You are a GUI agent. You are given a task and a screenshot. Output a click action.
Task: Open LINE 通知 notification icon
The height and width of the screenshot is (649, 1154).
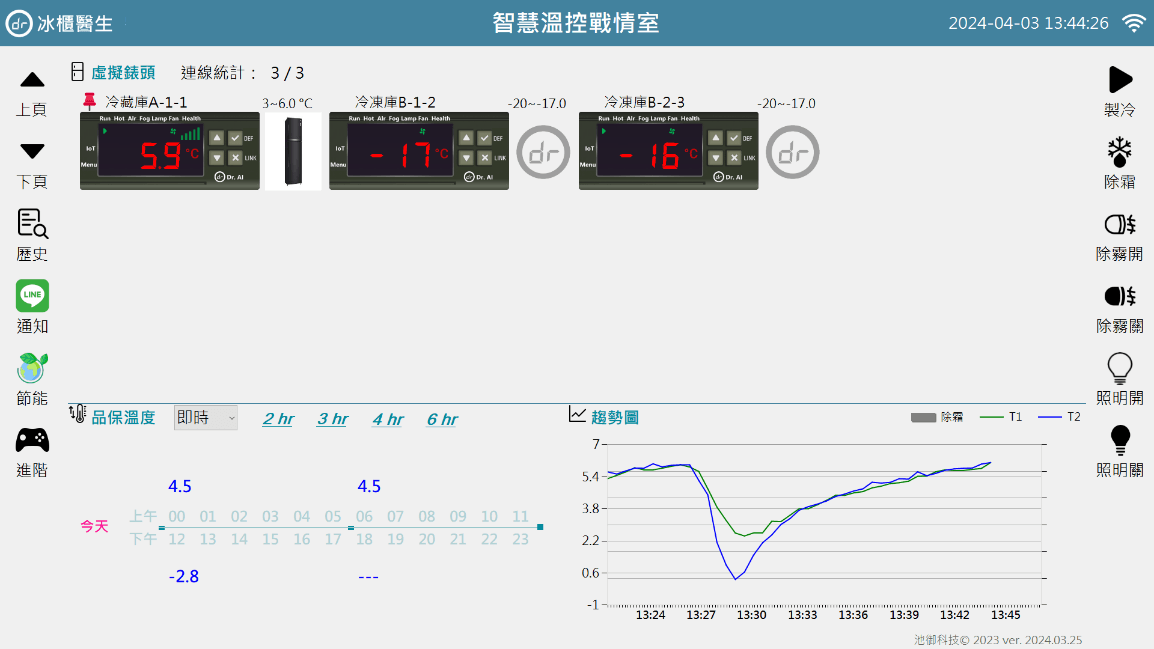click(x=32, y=296)
